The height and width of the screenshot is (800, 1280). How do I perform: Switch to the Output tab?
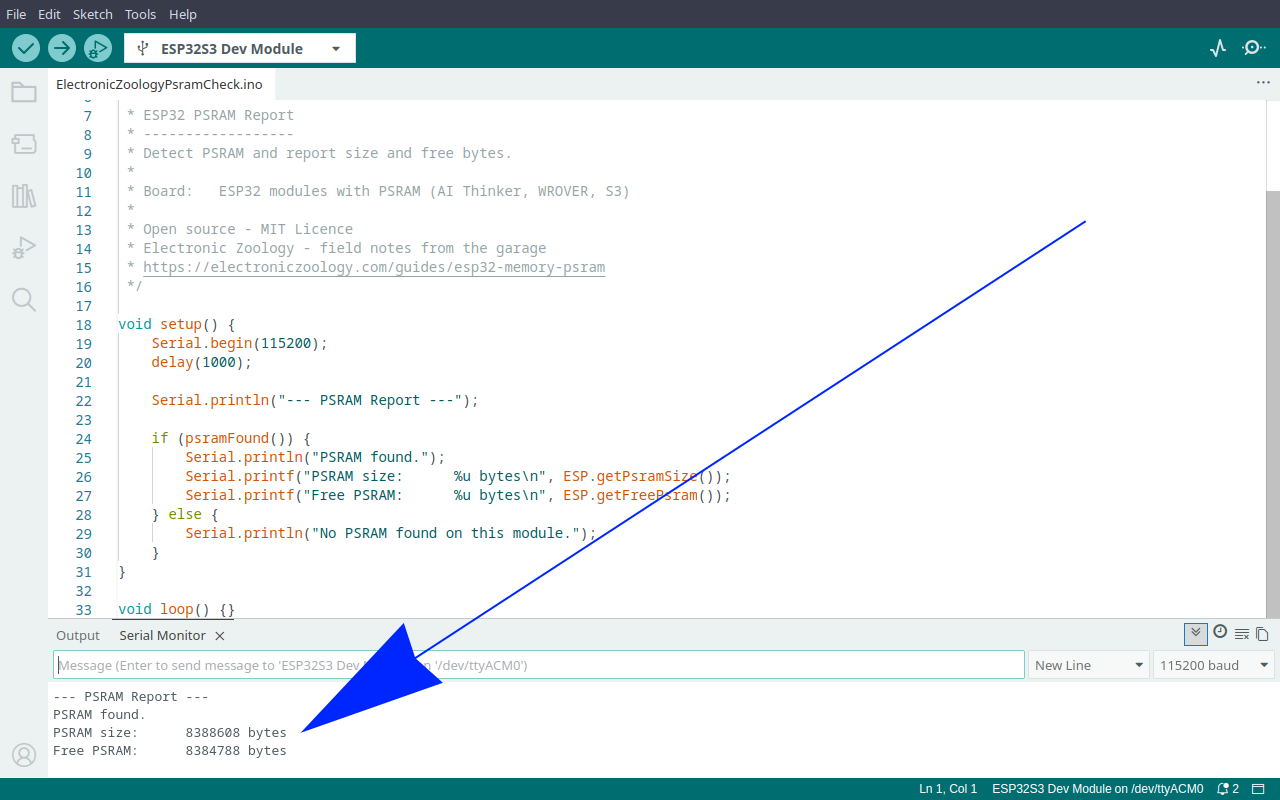point(78,636)
